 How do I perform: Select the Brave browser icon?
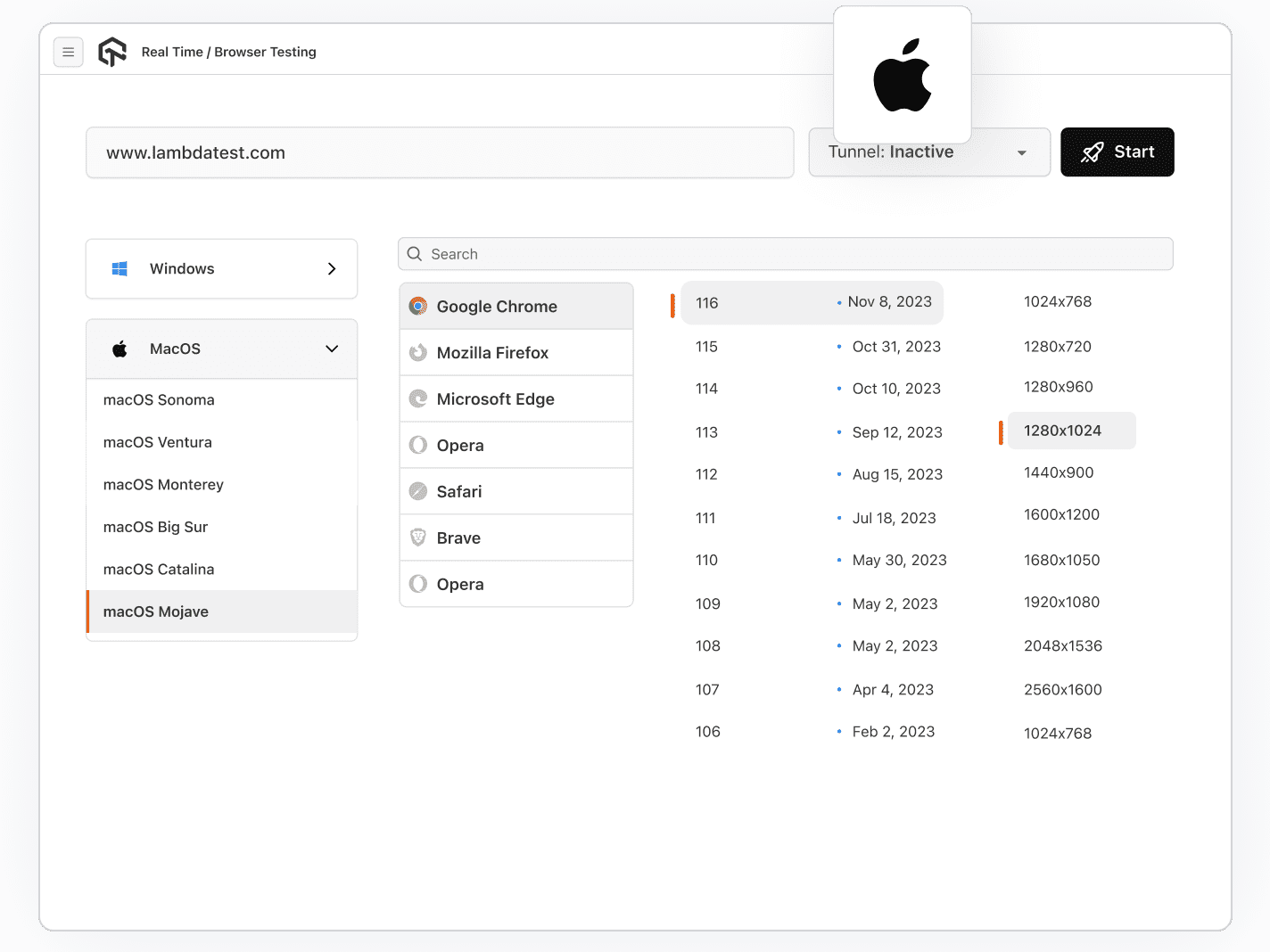coord(417,538)
